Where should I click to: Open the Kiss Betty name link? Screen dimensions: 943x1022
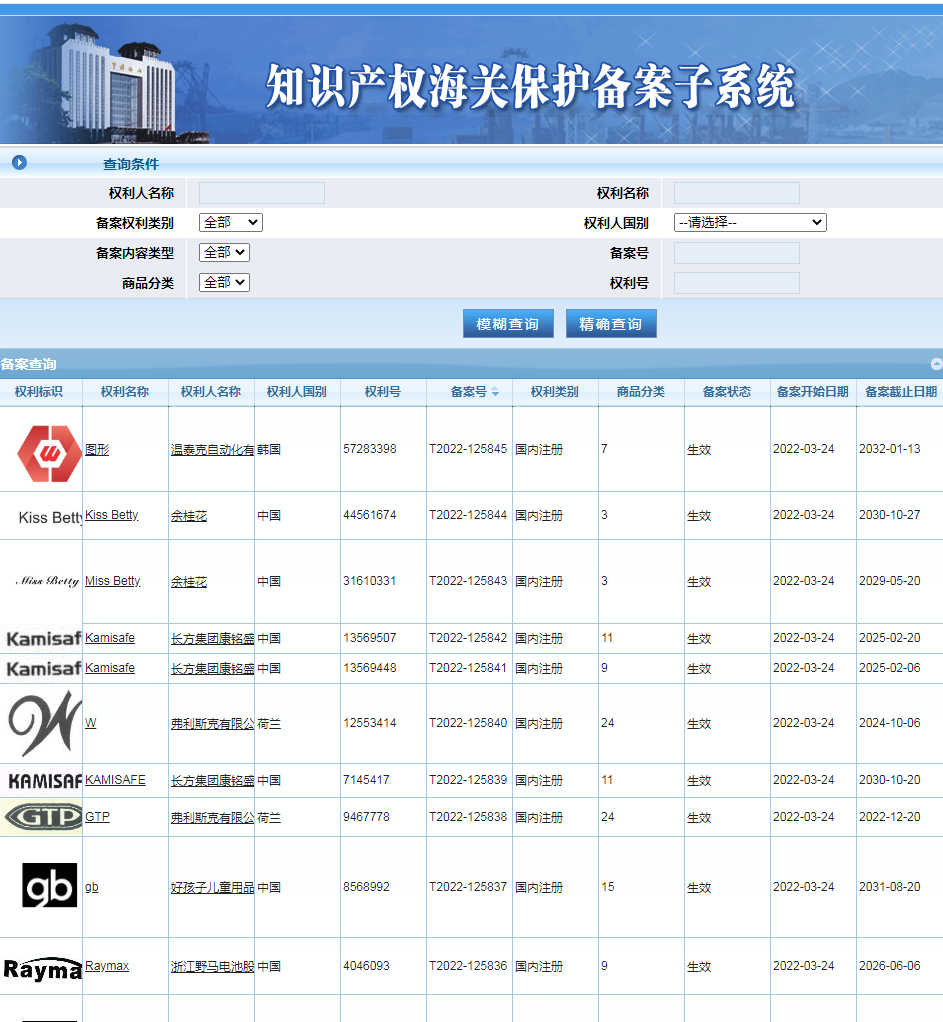112,515
